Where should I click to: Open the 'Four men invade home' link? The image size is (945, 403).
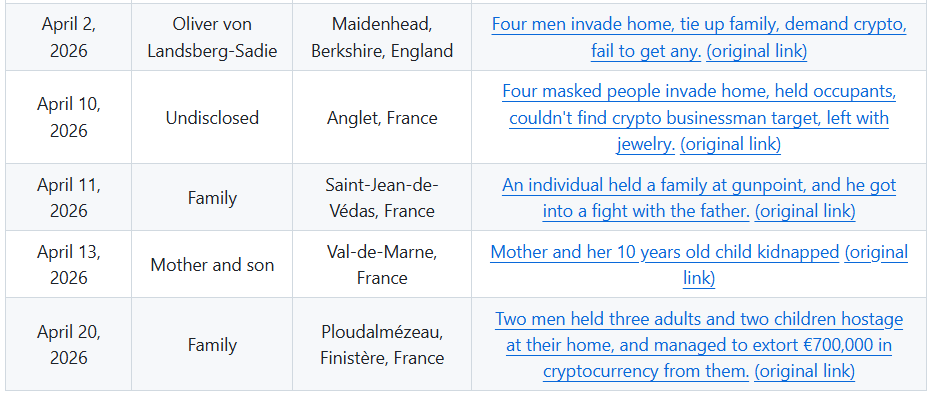point(698,24)
